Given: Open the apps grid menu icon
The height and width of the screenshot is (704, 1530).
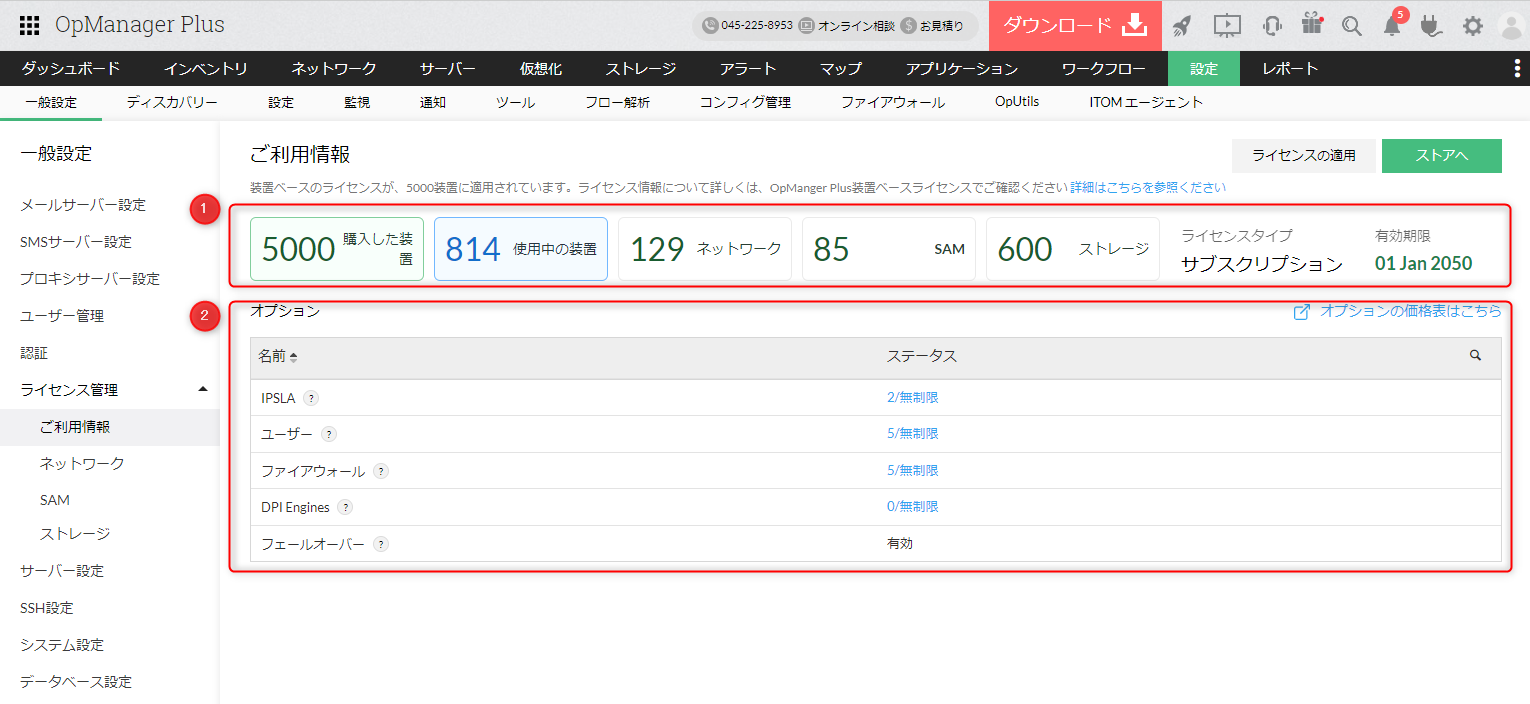Looking at the screenshot, I should tap(30, 25).
